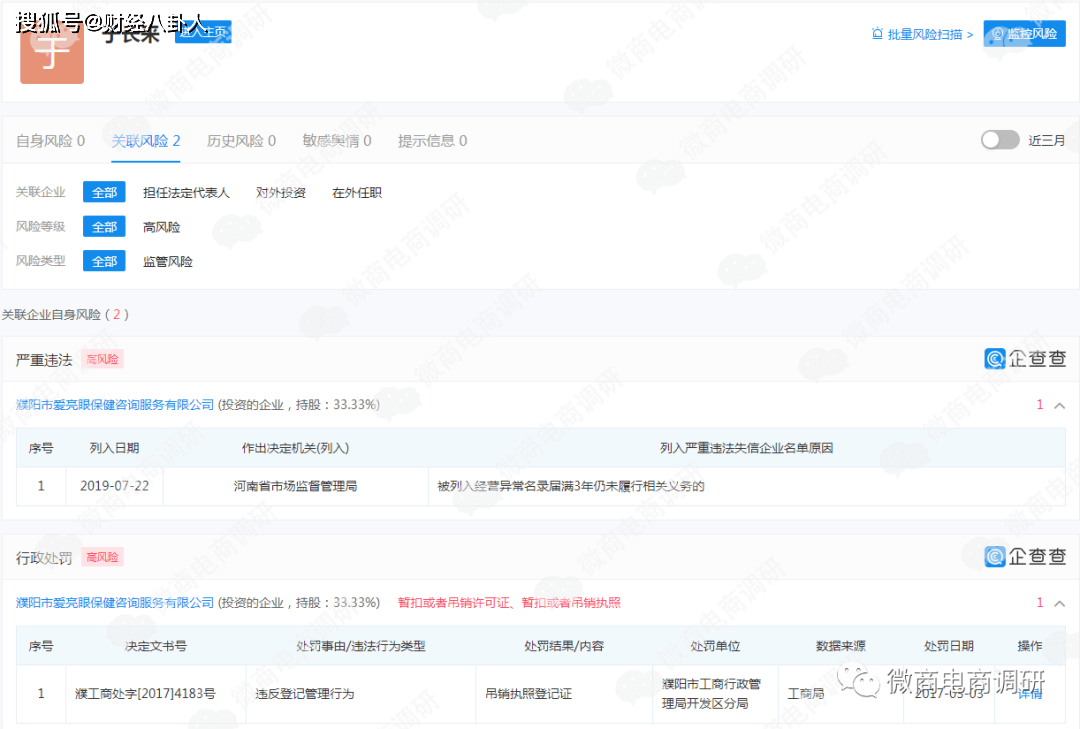
Task: Filter 关联企业 by 担任法定代表人
Action: coord(186,193)
